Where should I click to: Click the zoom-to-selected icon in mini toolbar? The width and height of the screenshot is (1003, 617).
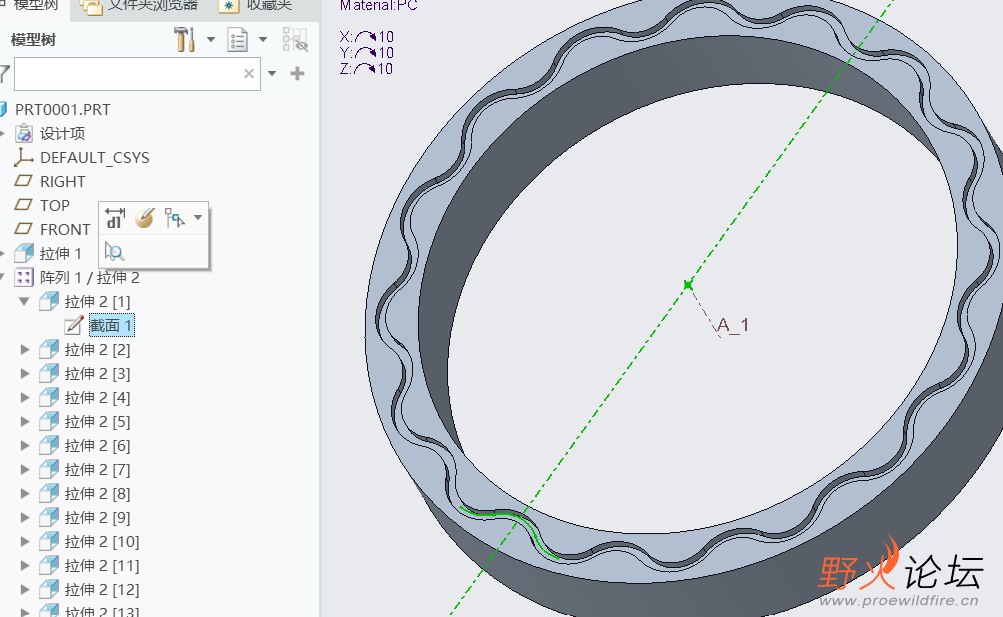115,252
